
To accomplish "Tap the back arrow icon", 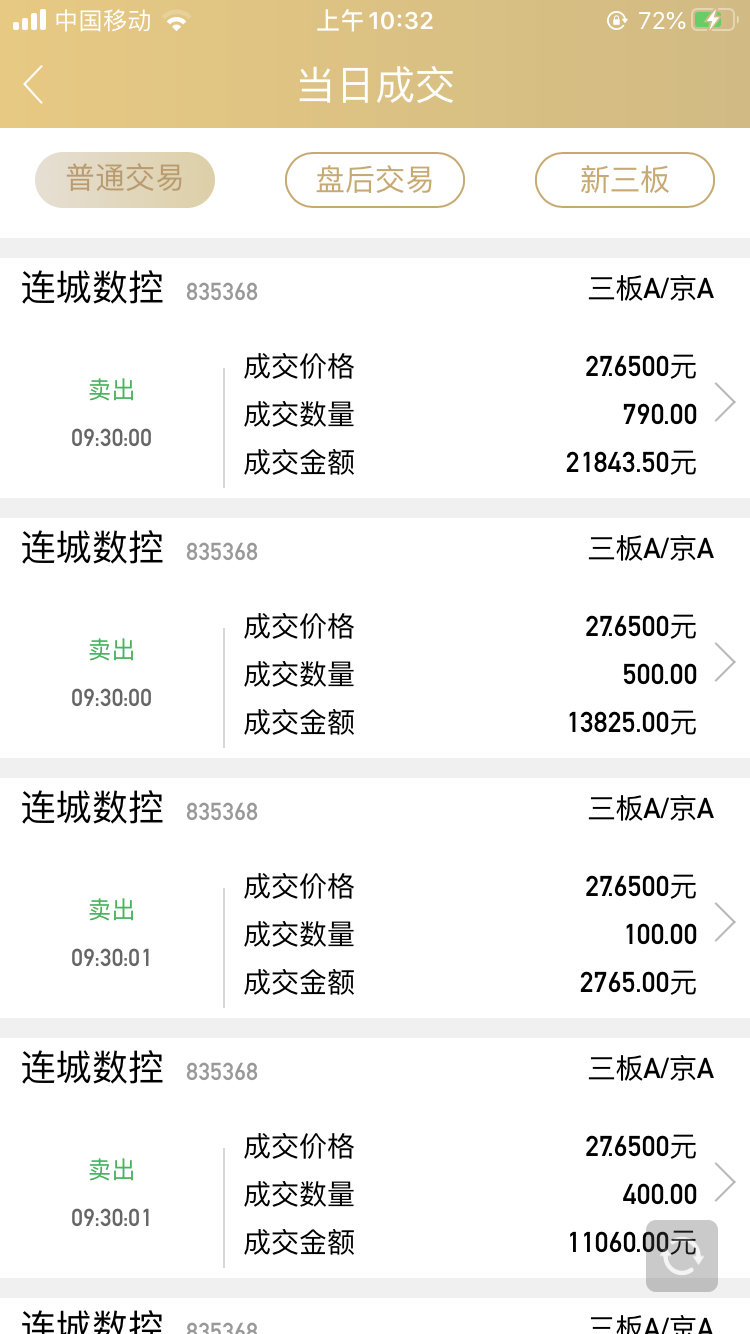I will pos(34,85).
